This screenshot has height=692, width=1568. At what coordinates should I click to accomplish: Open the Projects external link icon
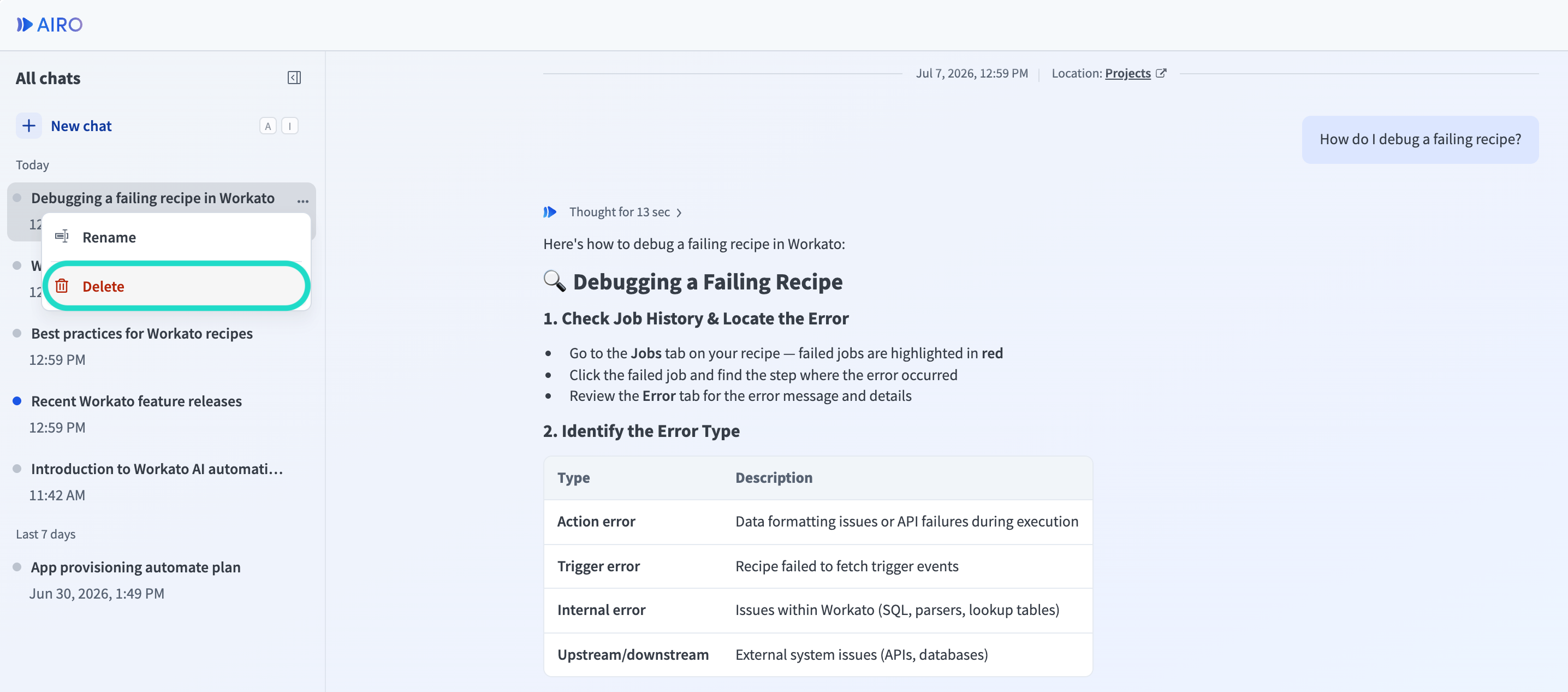[1161, 73]
